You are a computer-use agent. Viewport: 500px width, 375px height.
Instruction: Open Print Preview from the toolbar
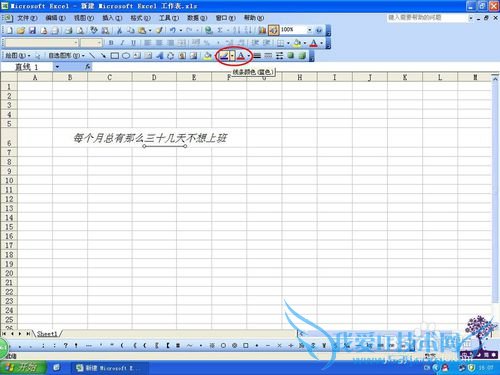80,30
